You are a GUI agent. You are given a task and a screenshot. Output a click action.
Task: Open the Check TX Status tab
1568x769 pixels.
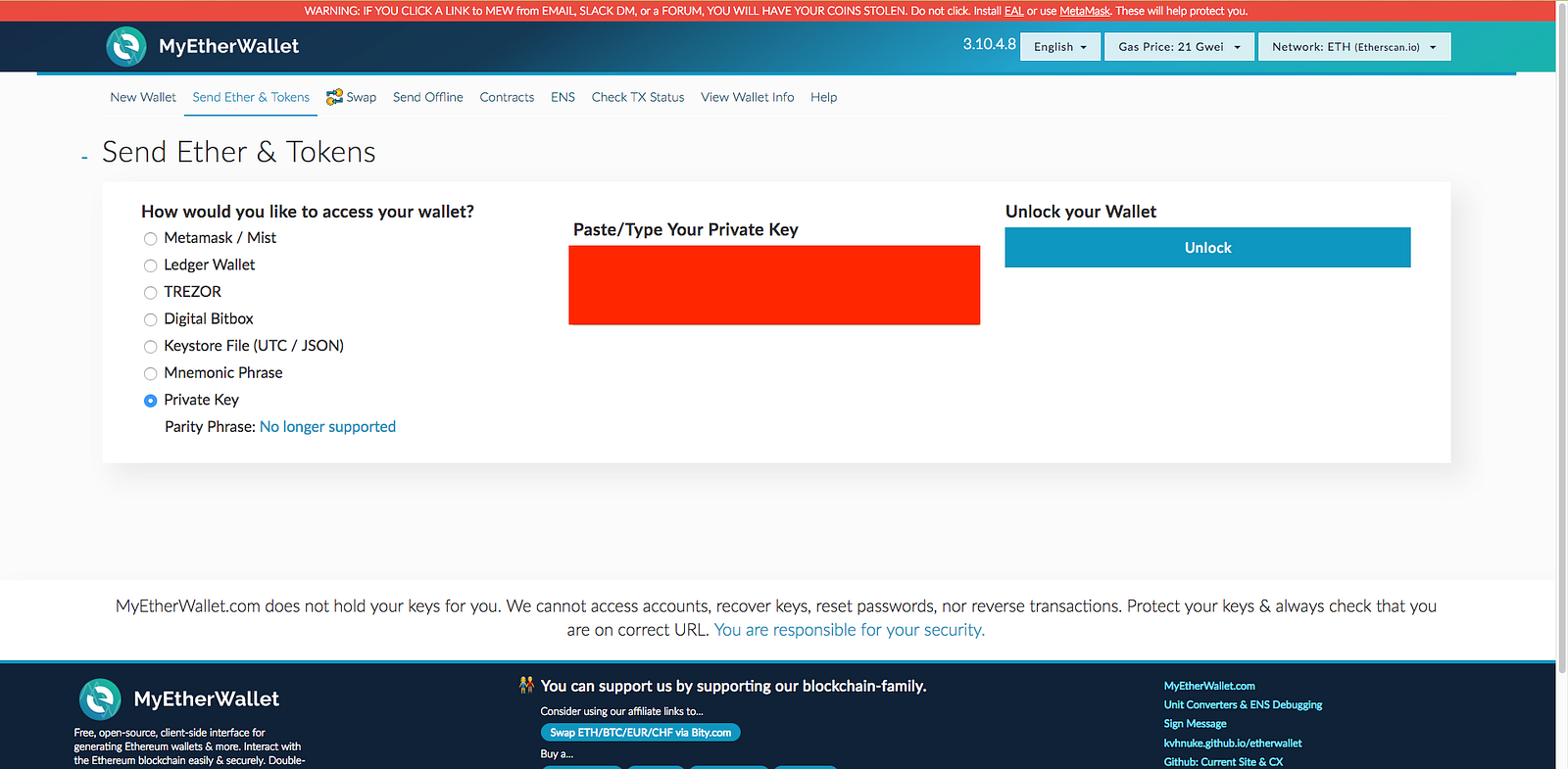(x=638, y=97)
